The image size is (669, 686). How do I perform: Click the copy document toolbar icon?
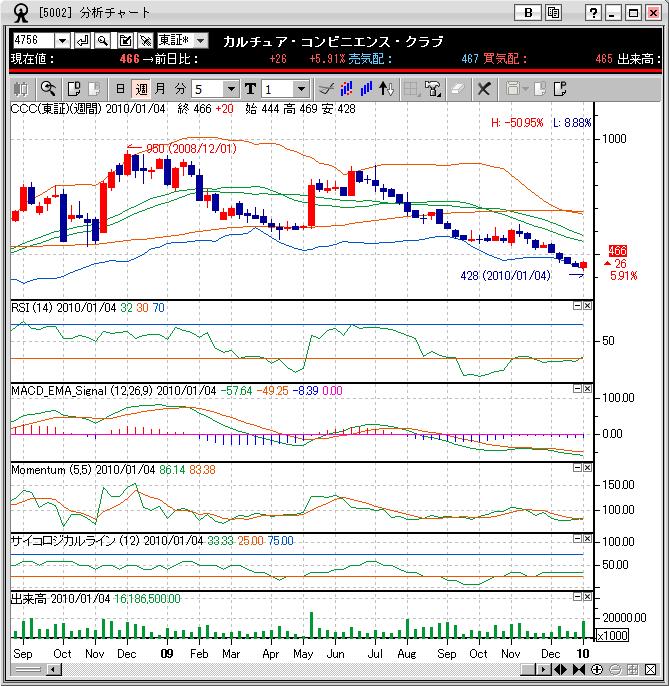point(74,89)
